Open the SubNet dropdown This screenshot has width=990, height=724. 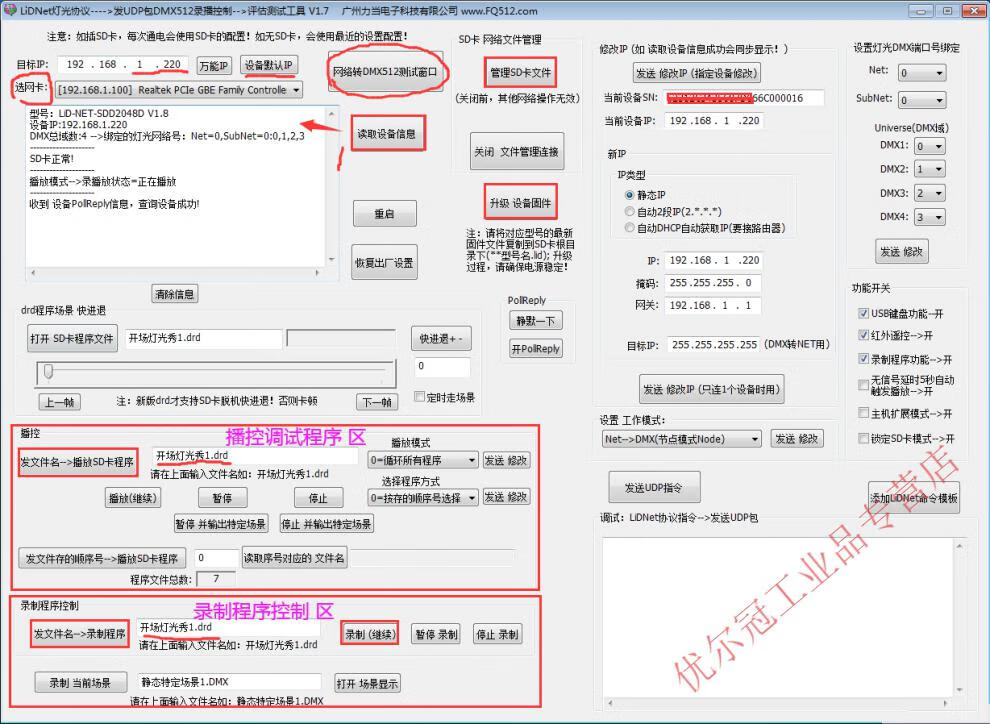pos(922,100)
